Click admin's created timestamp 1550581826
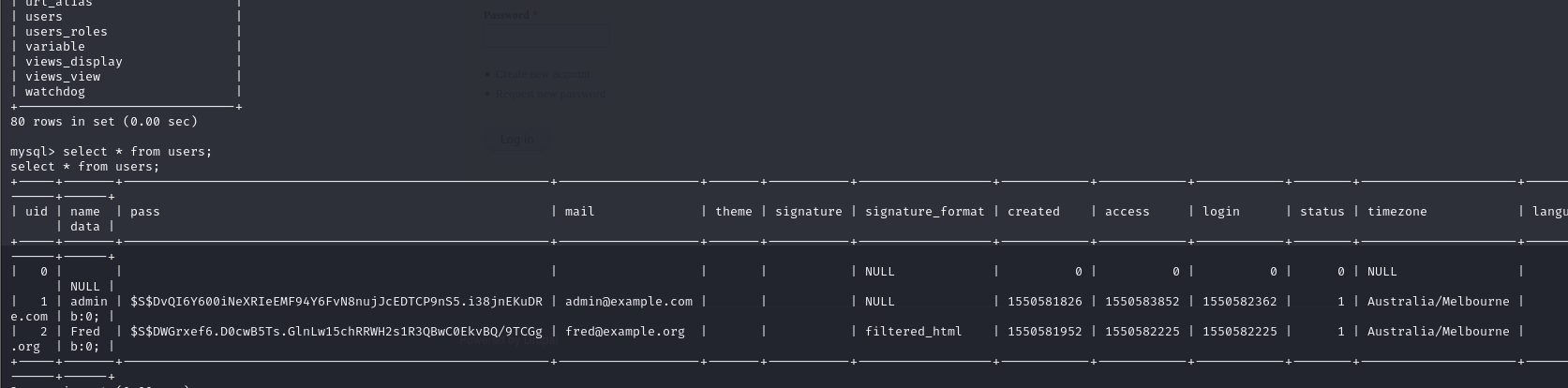Image resolution: width=1568 pixels, height=388 pixels. [1045, 302]
